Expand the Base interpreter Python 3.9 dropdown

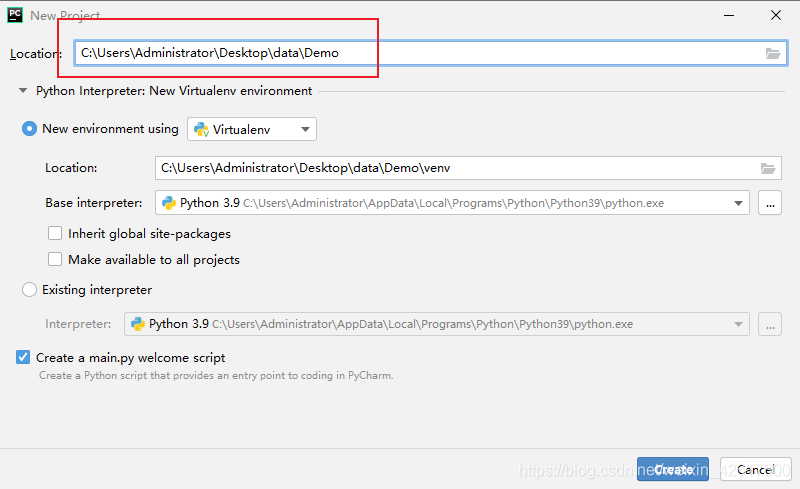[x=739, y=203]
